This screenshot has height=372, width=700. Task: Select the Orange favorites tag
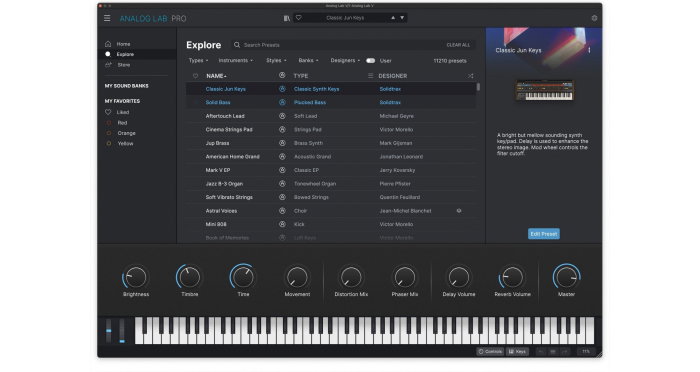coord(126,133)
